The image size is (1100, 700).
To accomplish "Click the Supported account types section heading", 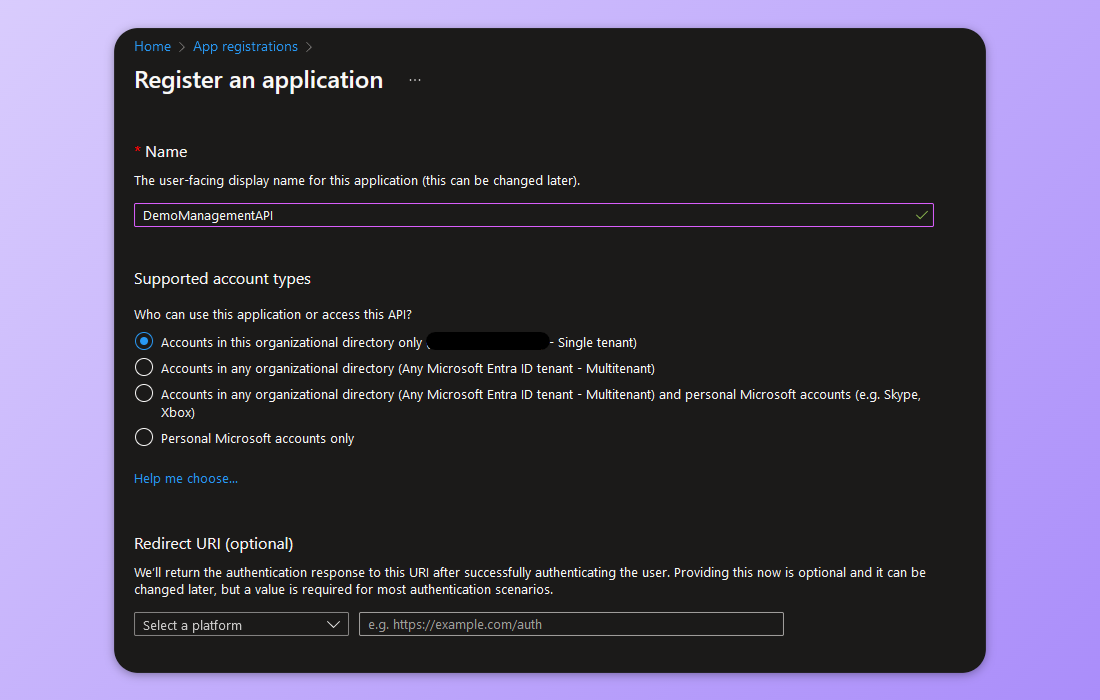I will point(222,278).
